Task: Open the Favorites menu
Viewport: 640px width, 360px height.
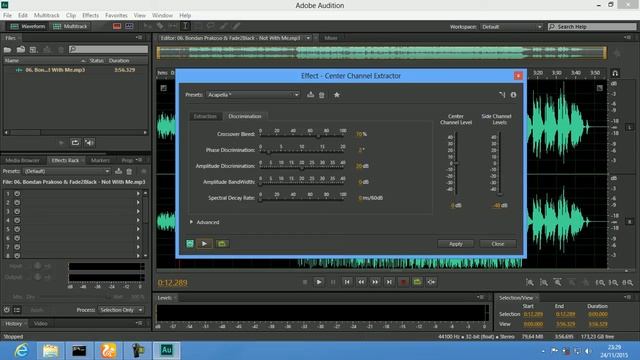Action: point(116,15)
